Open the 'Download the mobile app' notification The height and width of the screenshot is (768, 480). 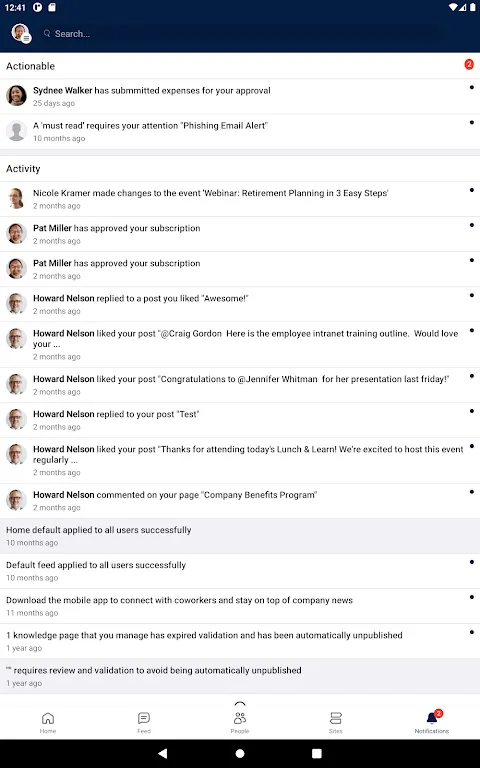tap(240, 606)
